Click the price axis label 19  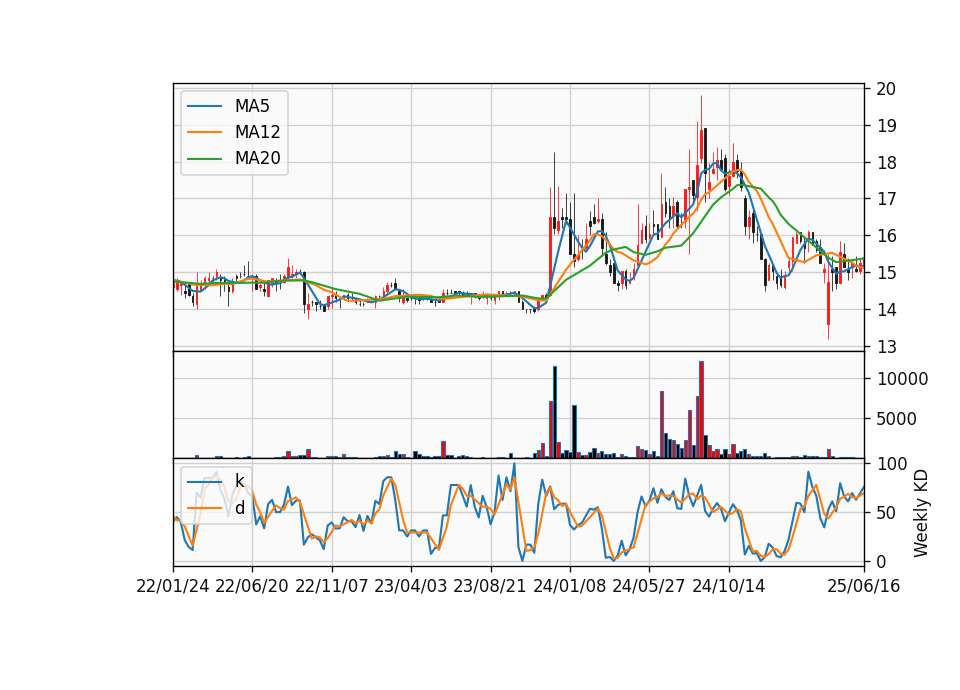(886, 126)
